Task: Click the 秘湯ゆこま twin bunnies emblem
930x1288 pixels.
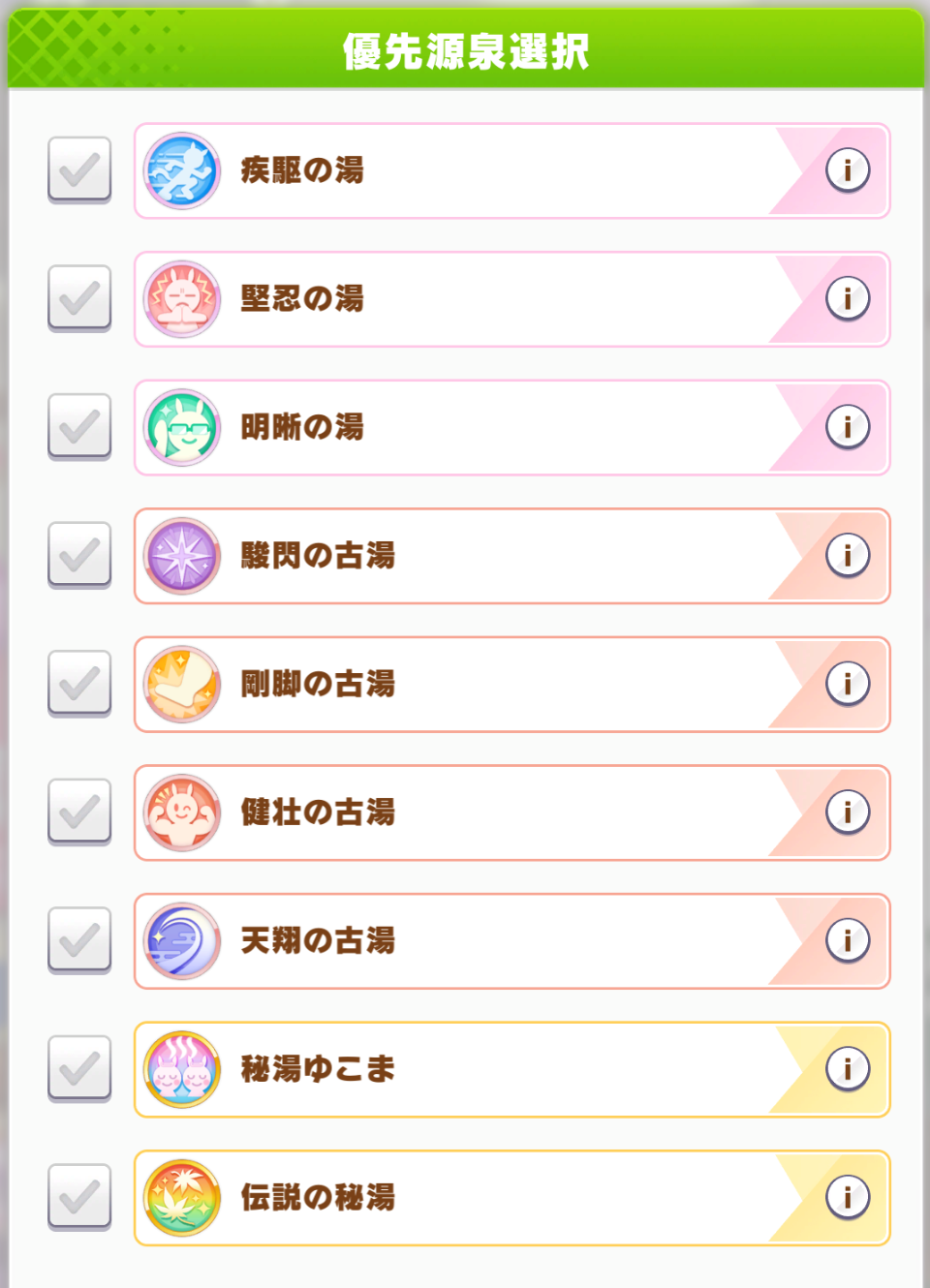Action: tap(182, 1069)
